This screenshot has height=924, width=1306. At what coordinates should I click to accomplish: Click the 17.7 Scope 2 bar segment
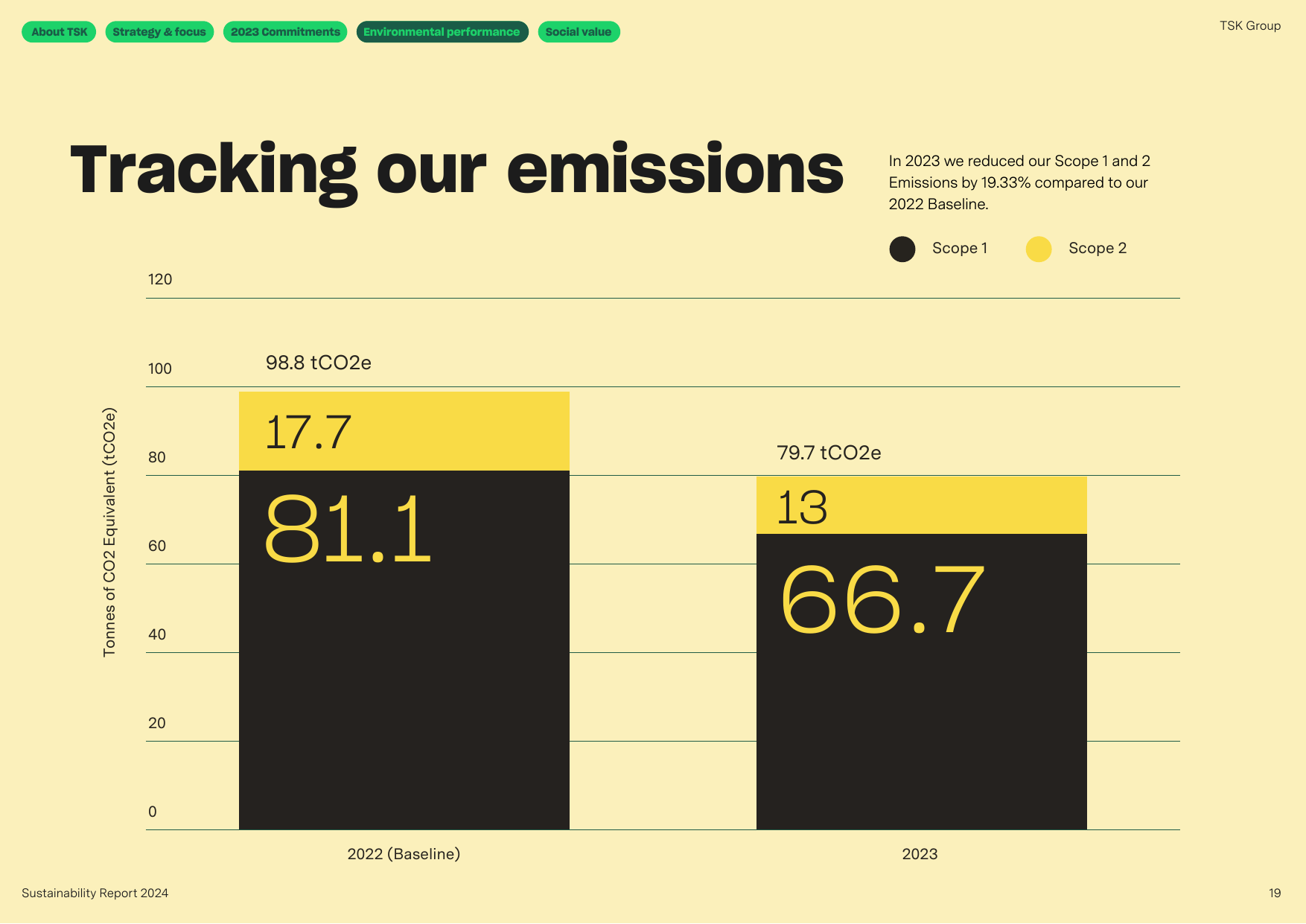(x=404, y=431)
